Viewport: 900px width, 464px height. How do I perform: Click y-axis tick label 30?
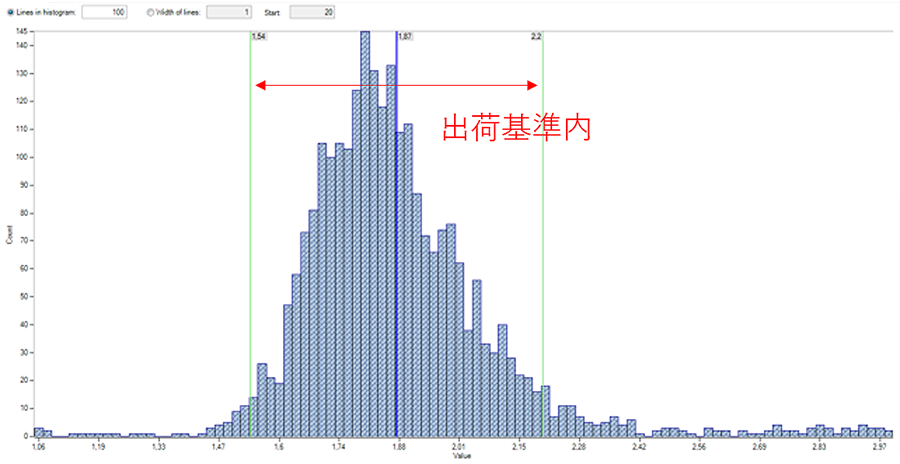pyautogui.click(x=24, y=353)
